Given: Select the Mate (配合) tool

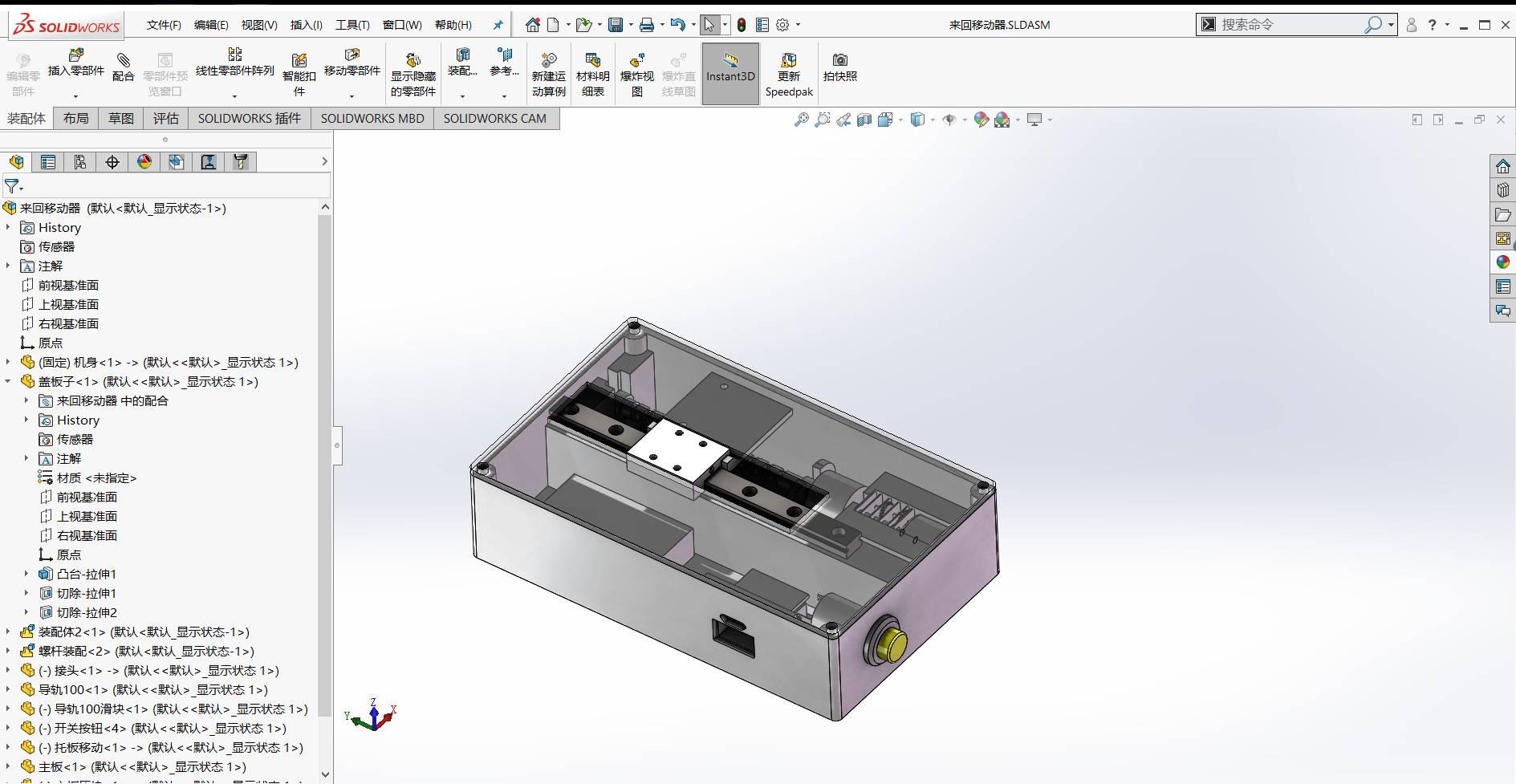Looking at the screenshot, I should (124, 67).
